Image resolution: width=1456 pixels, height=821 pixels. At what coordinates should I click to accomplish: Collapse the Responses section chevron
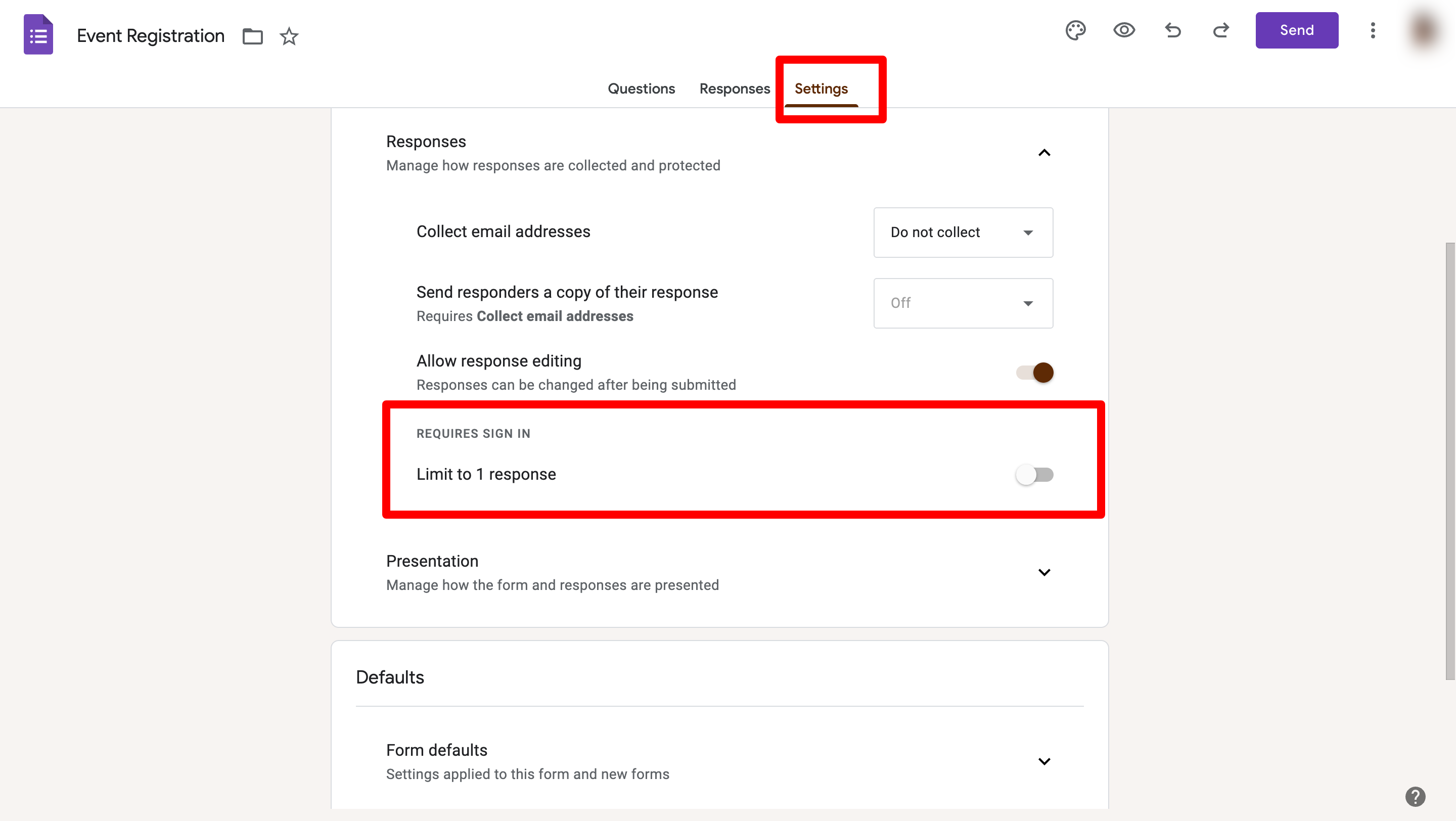tap(1044, 153)
